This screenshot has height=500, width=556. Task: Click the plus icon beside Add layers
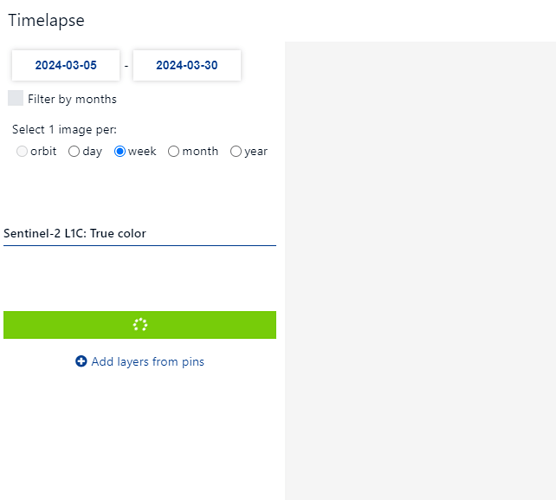(x=81, y=361)
